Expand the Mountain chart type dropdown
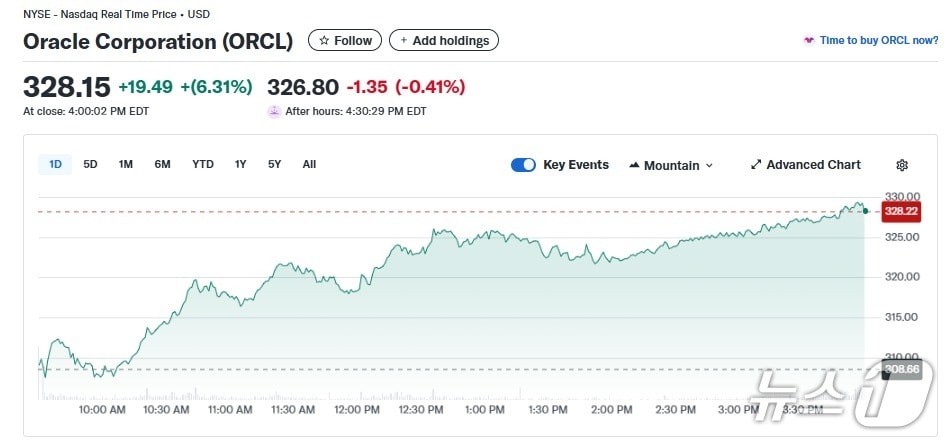Image resolution: width=947 pixels, height=441 pixels. pyautogui.click(x=710, y=166)
